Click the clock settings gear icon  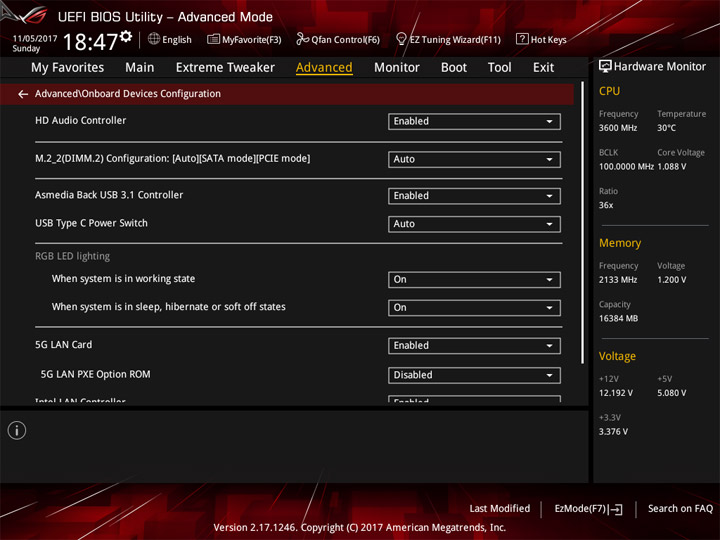point(126,36)
